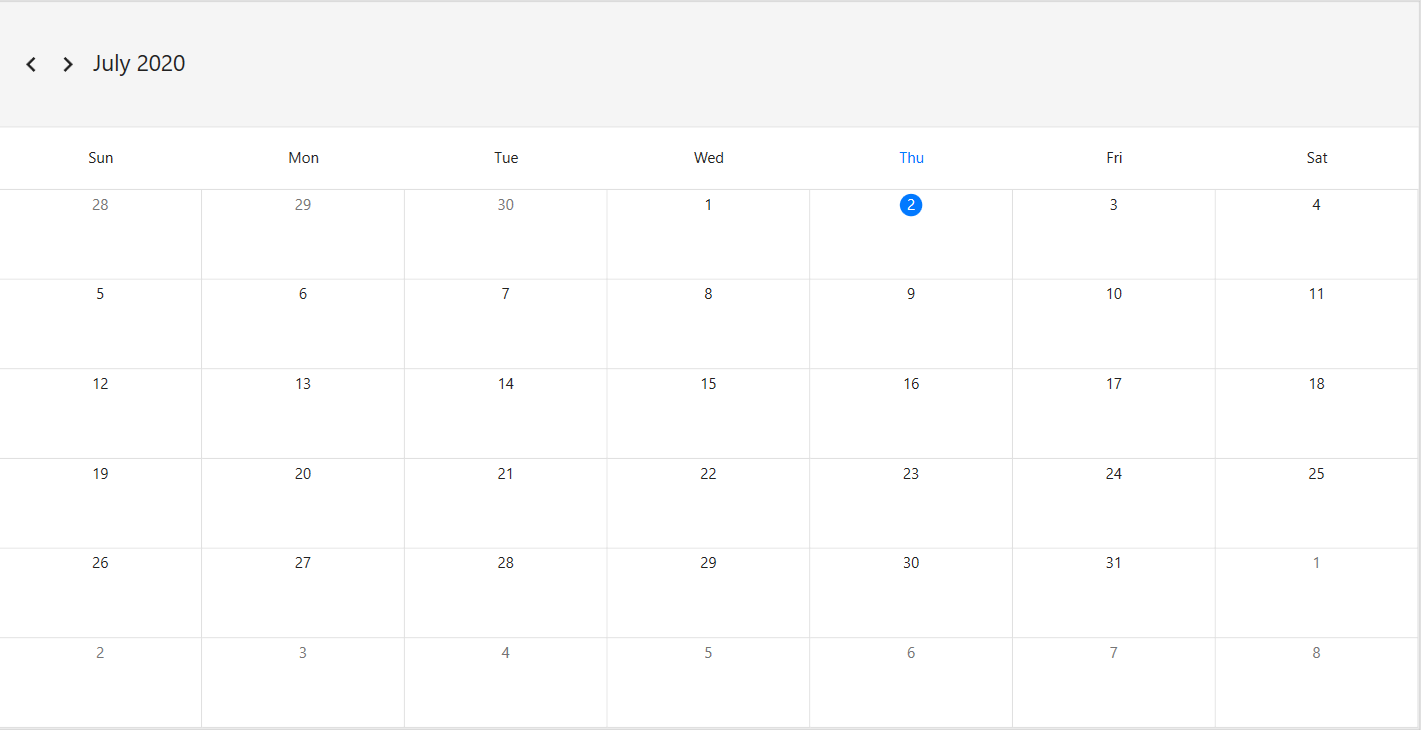
Task: Select Monday July 27
Action: tap(303, 593)
